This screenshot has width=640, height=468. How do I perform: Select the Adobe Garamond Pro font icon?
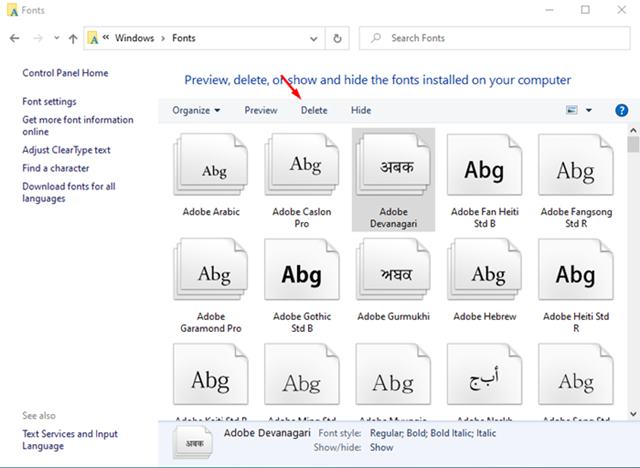(x=211, y=270)
